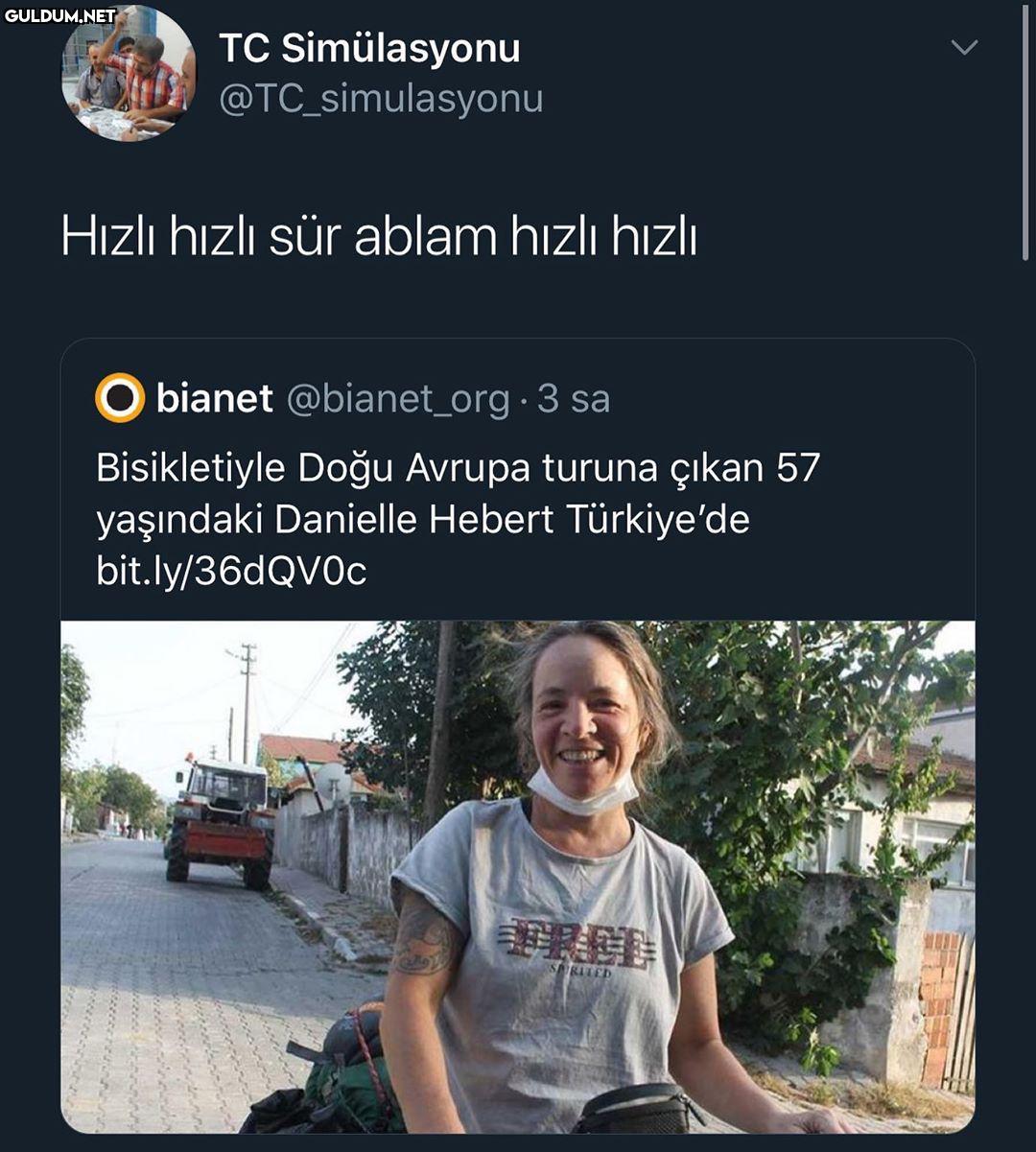
Task: Open the 3 sa timestamp
Action: click(x=574, y=399)
